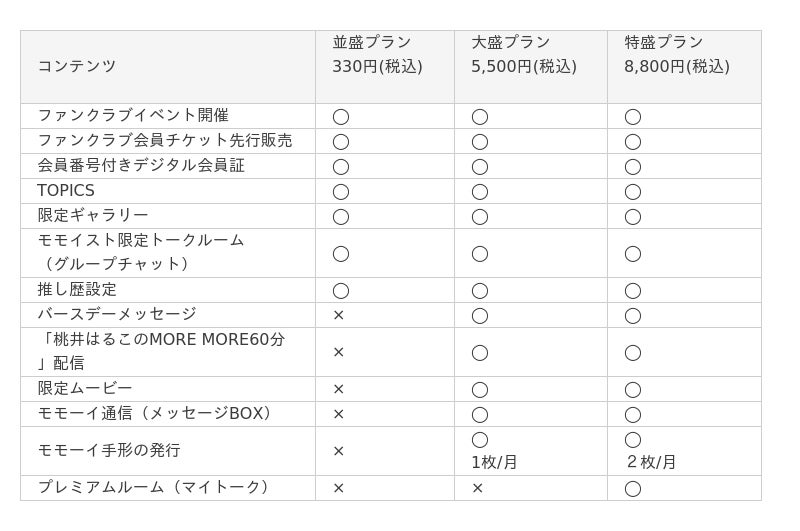This screenshot has width=800, height=531.
Task: Click the circle for プレミアムルーム under 特盛プラン
Action: point(633,489)
